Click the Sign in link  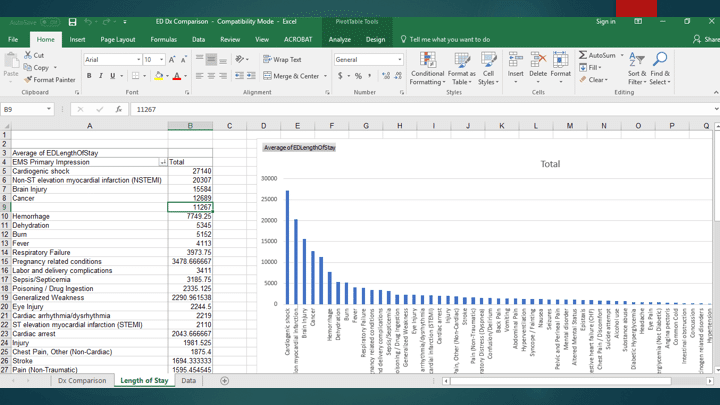coord(605,21)
